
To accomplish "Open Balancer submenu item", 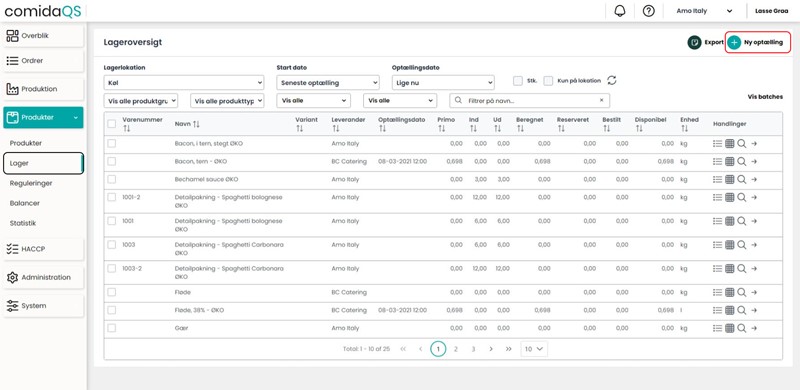I will tap(24, 203).
